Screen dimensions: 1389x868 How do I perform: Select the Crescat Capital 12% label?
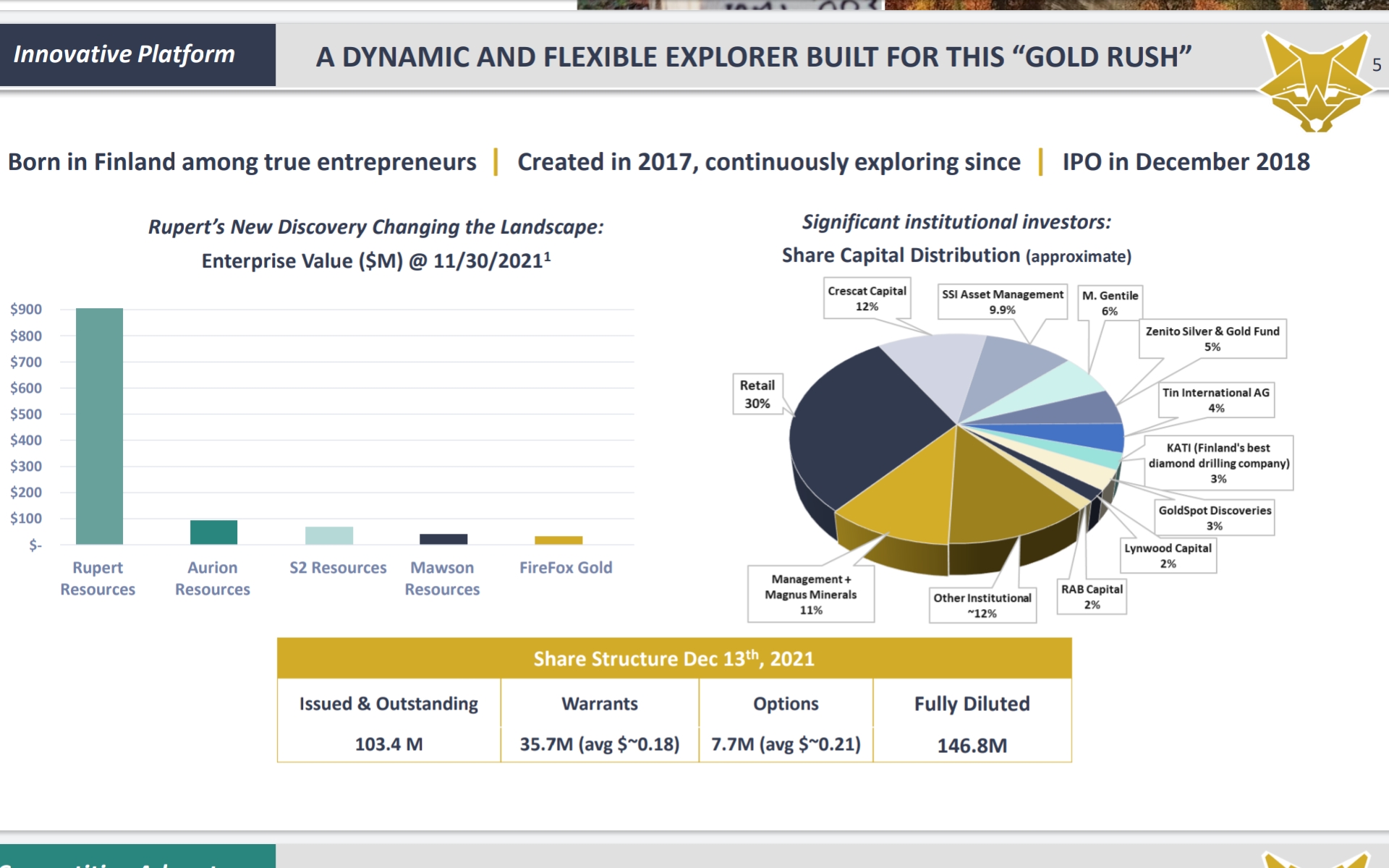(867, 298)
